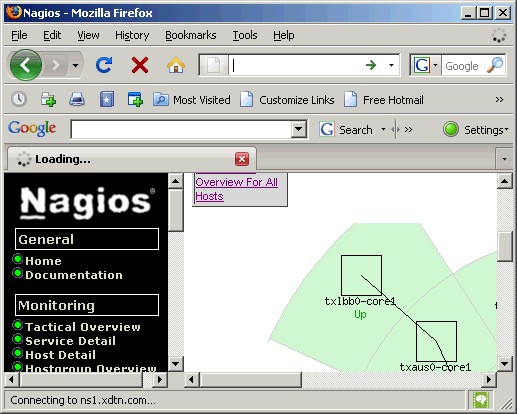Screen dimensions: 517x414
Task: Show more bookmarks via the chevron
Action: point(499,99)
